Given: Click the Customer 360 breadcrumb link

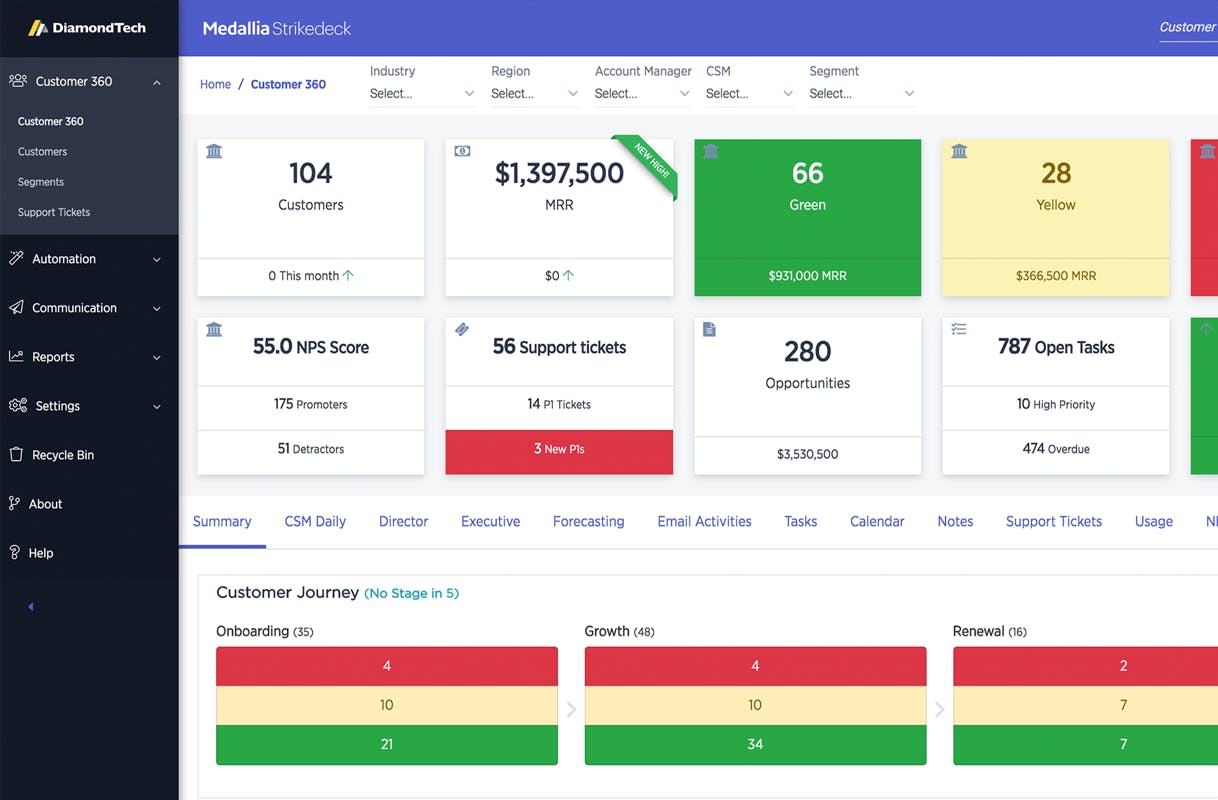Looking at the screenshot, I should (x=288, y=84).
